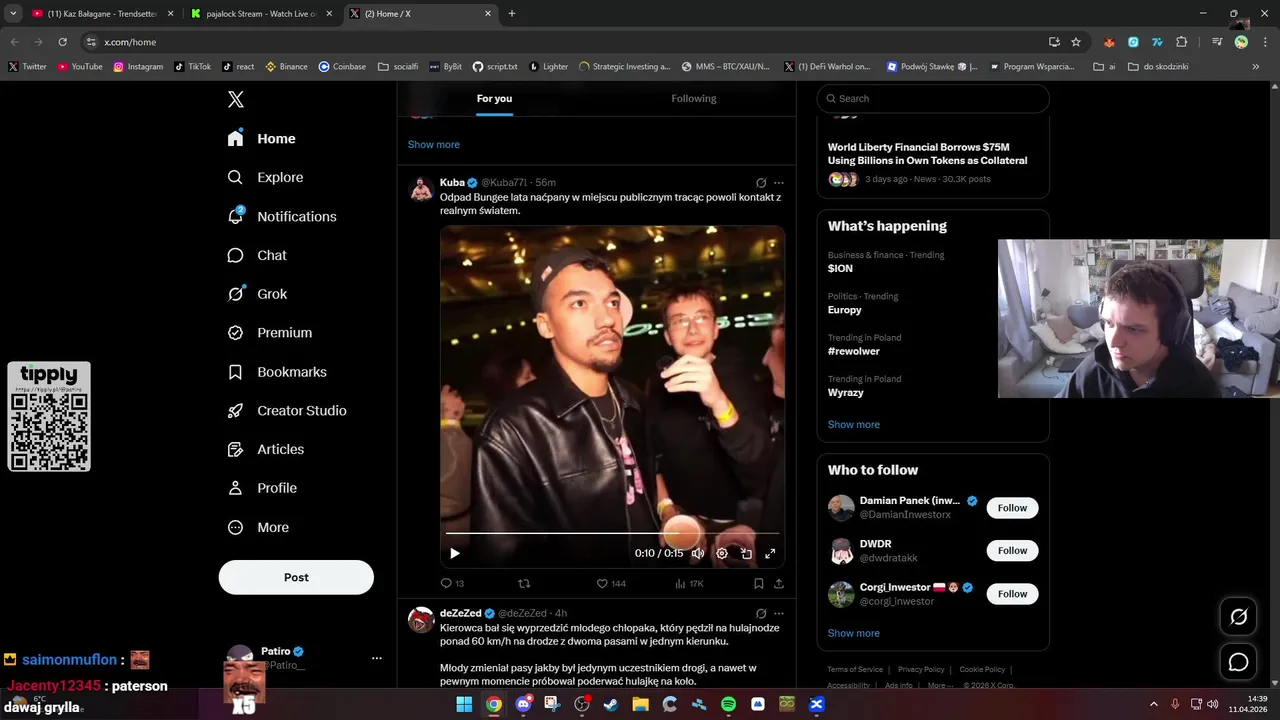Open Patiro account menu dots
This screenshot has width=1280, height=720.
377,658
